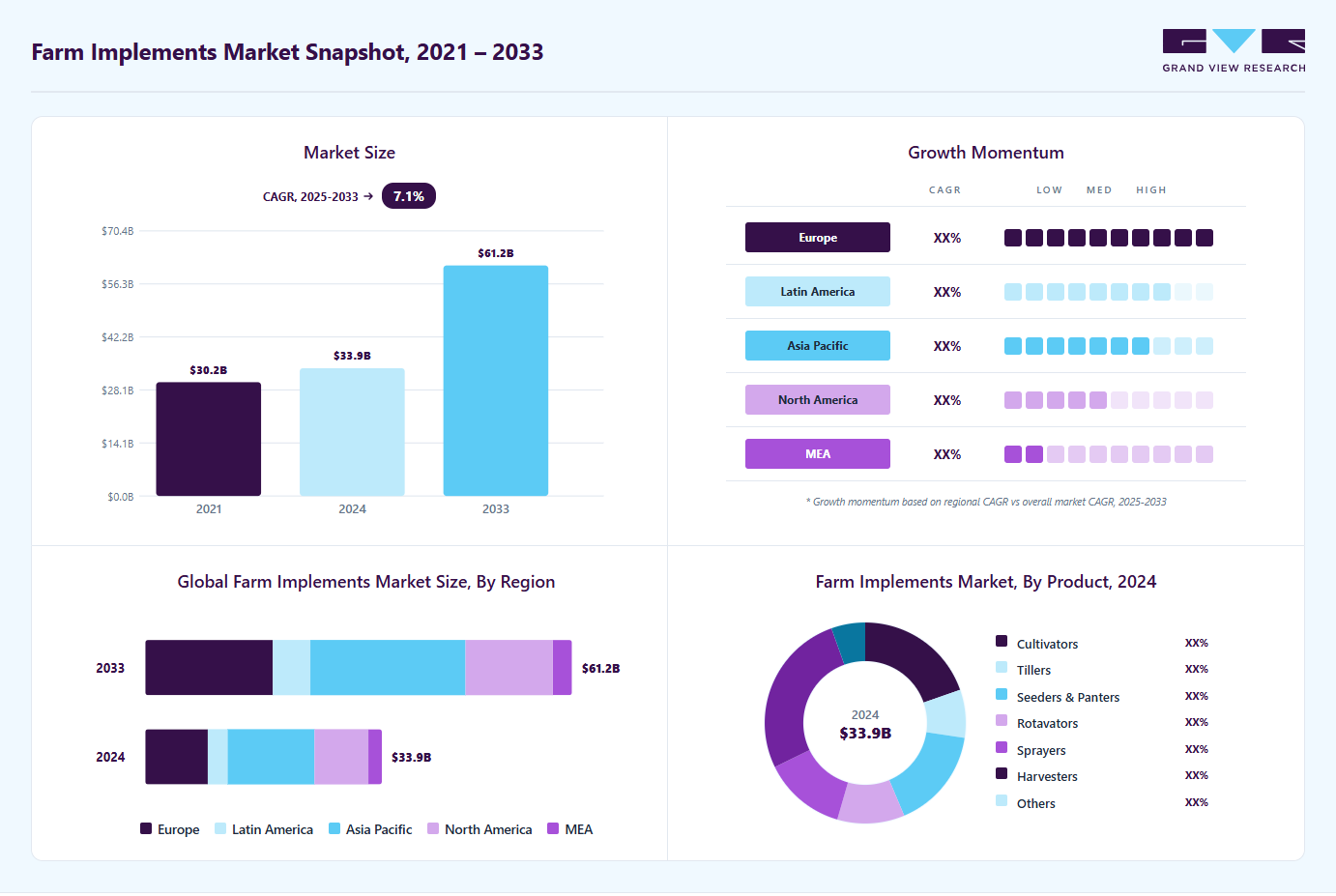The image size is (1336, 896).
Task: Select the Tillers legend color swatch
Action: 1002,667
